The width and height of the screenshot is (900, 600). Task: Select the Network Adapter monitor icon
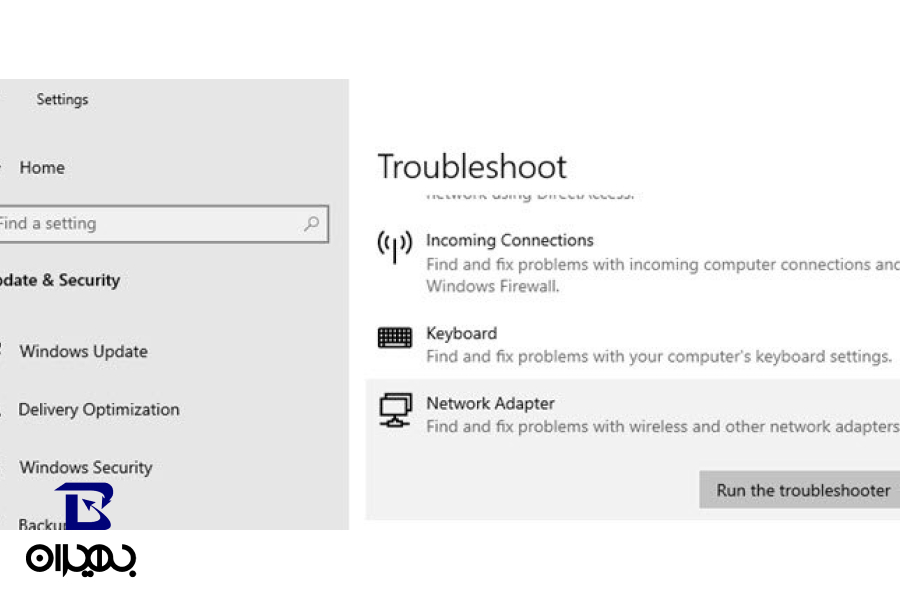point(395,409)
